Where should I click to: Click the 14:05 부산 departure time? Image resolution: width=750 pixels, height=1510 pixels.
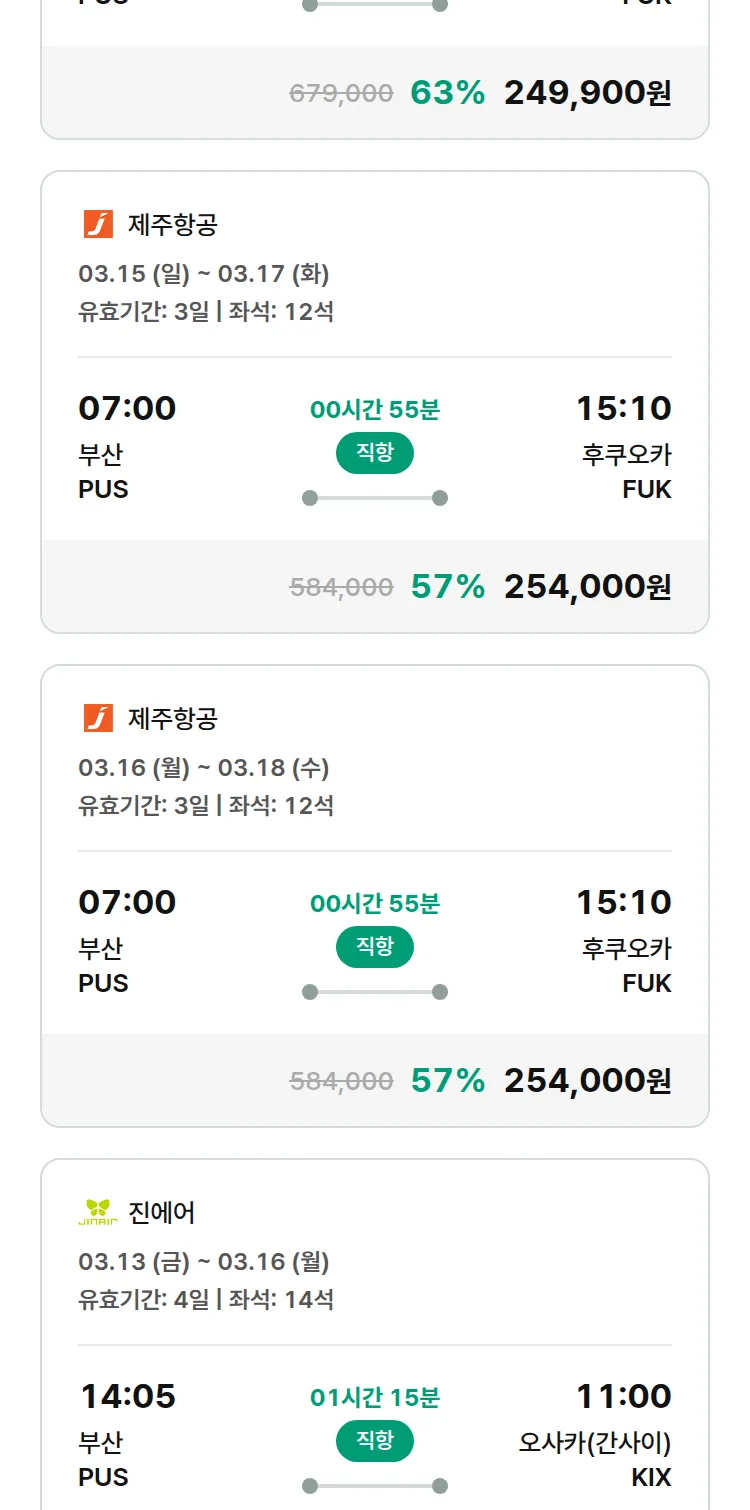tap(127, 1397)
